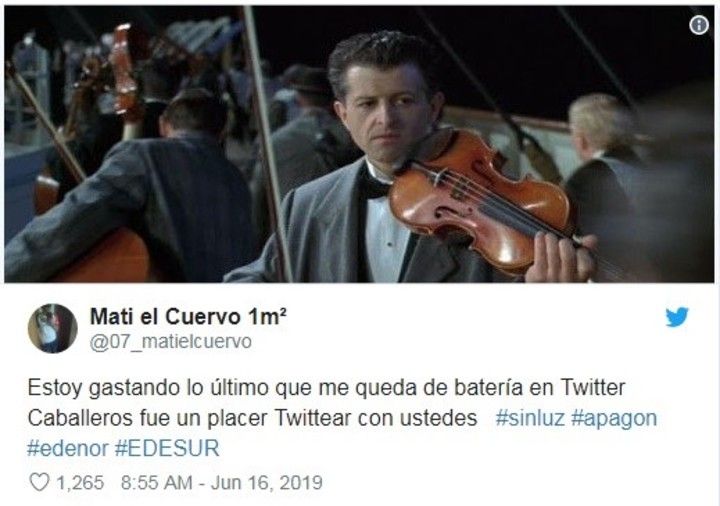Click the tweet line starting with Caballeros fue
The width and height of the screenshot is (720, 506).
pos(252,418)
